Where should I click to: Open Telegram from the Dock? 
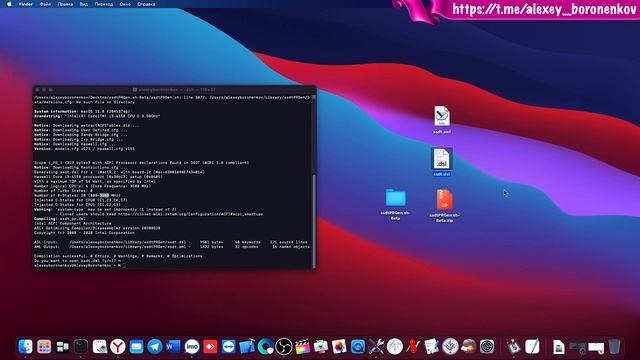coord(155,347)
